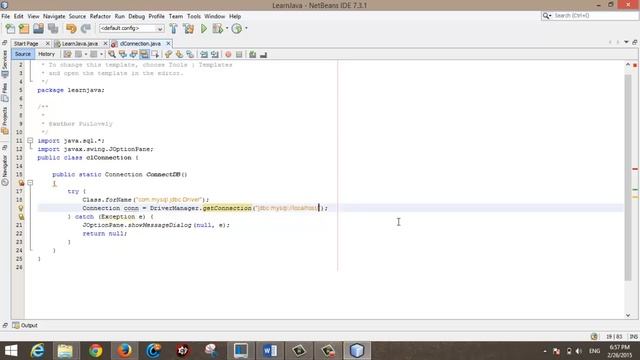This screenshot has width=640, height=360.
Task: Click the New Project toolbar icon
Action: (x=24, y=29)
